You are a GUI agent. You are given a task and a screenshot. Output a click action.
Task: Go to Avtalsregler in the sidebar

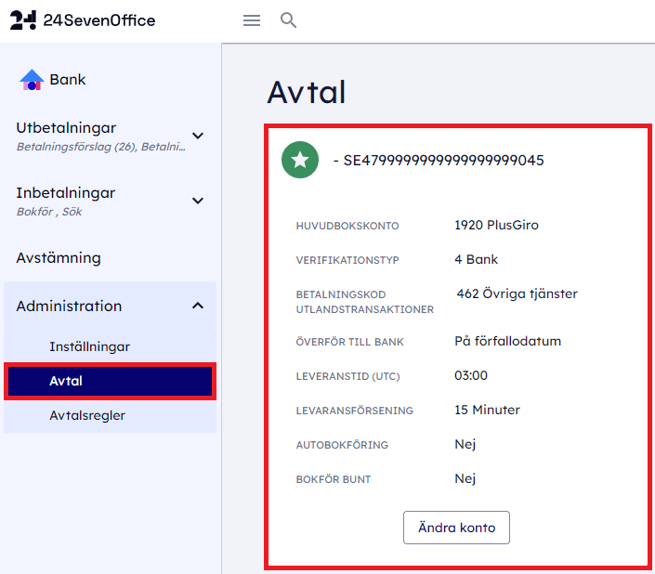87,415
